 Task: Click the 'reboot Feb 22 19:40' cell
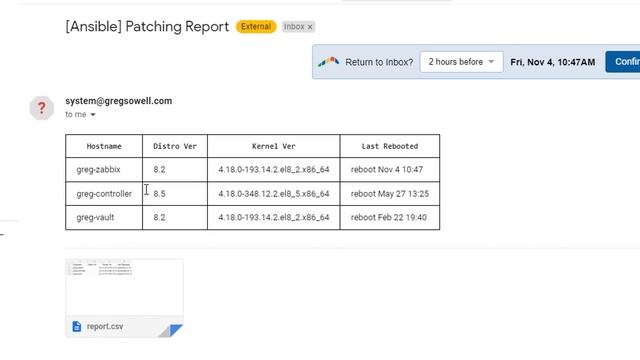[x=390, y=217]
